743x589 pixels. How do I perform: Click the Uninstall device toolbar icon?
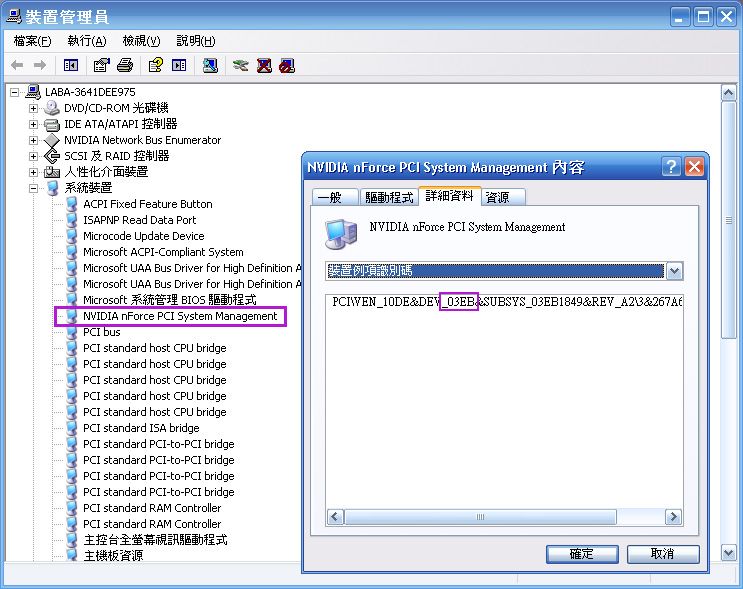pyautogui.click(x=264, y=65)
